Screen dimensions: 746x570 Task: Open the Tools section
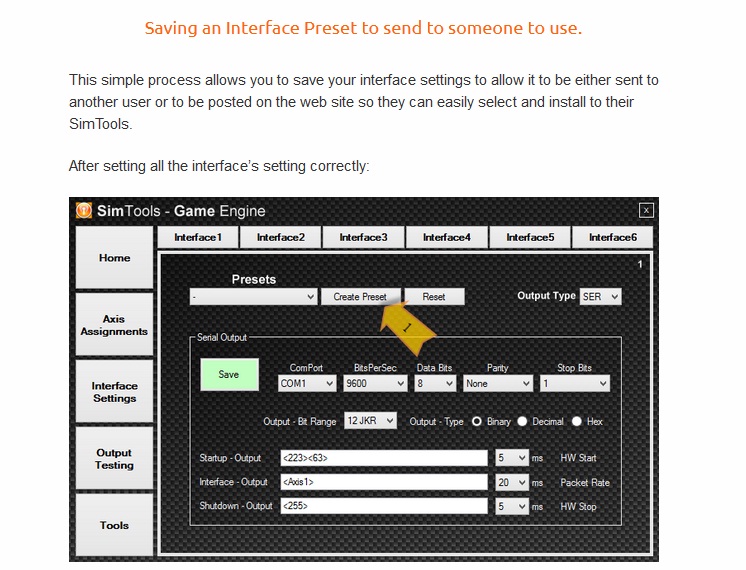pos(114,525)
